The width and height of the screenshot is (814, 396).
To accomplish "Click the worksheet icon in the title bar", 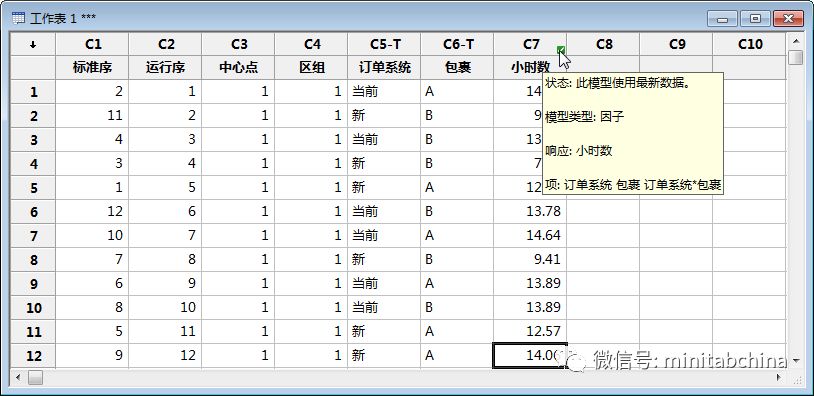I will tap(18, 19).
